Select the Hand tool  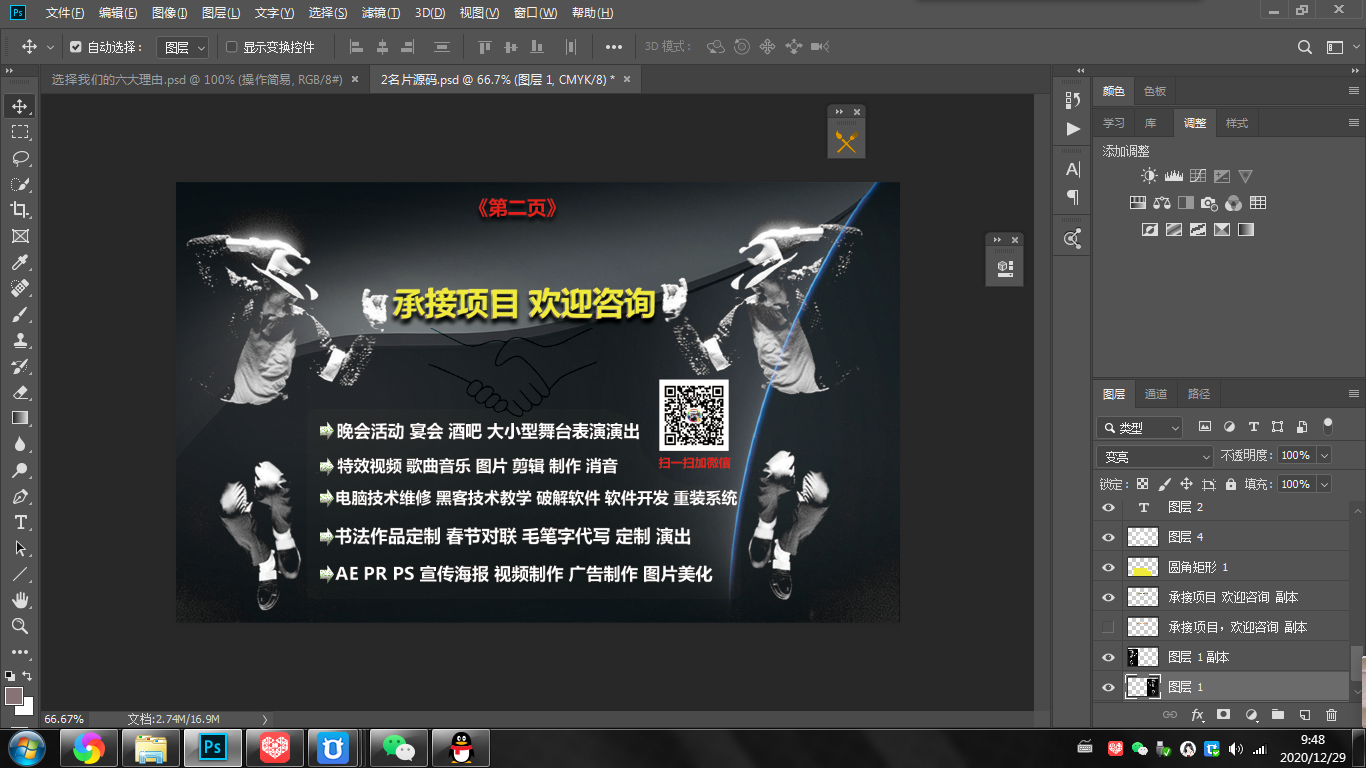20,600
